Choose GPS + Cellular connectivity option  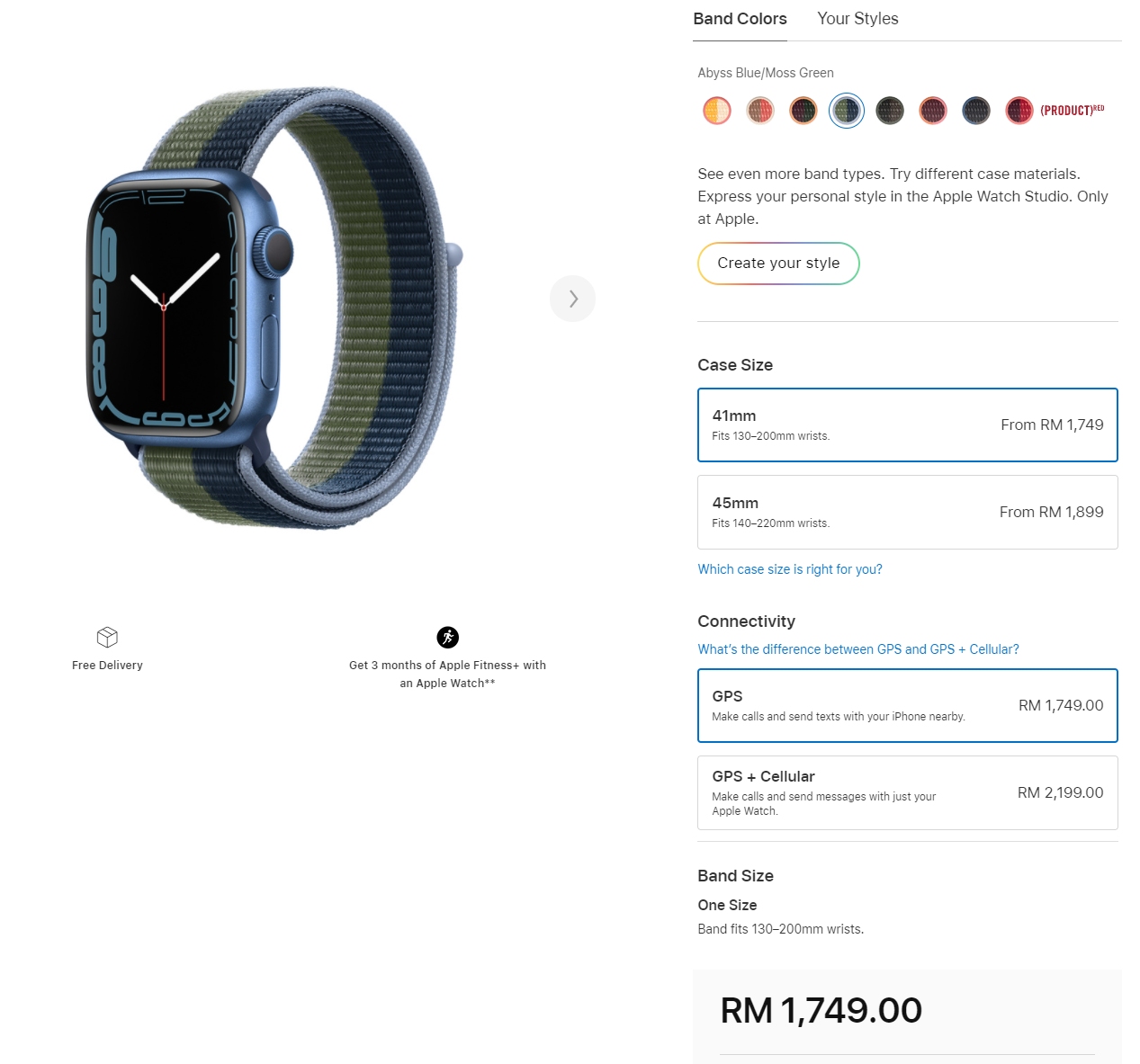pyautogui.click(x=908, y=792)
